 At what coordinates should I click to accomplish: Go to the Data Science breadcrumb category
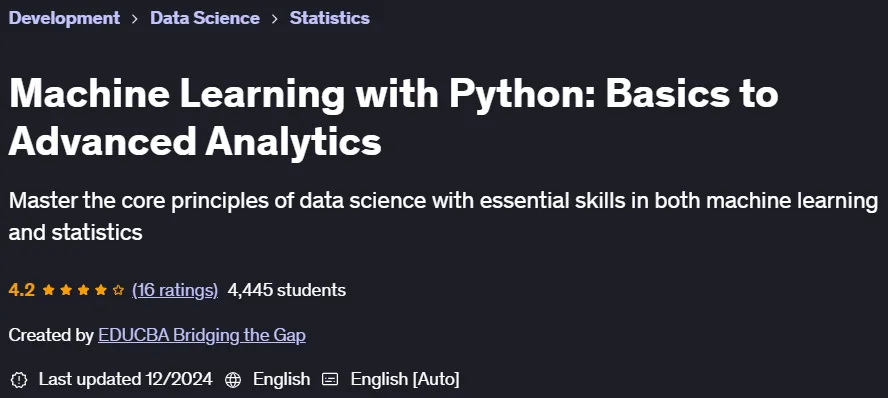(205, 18)
